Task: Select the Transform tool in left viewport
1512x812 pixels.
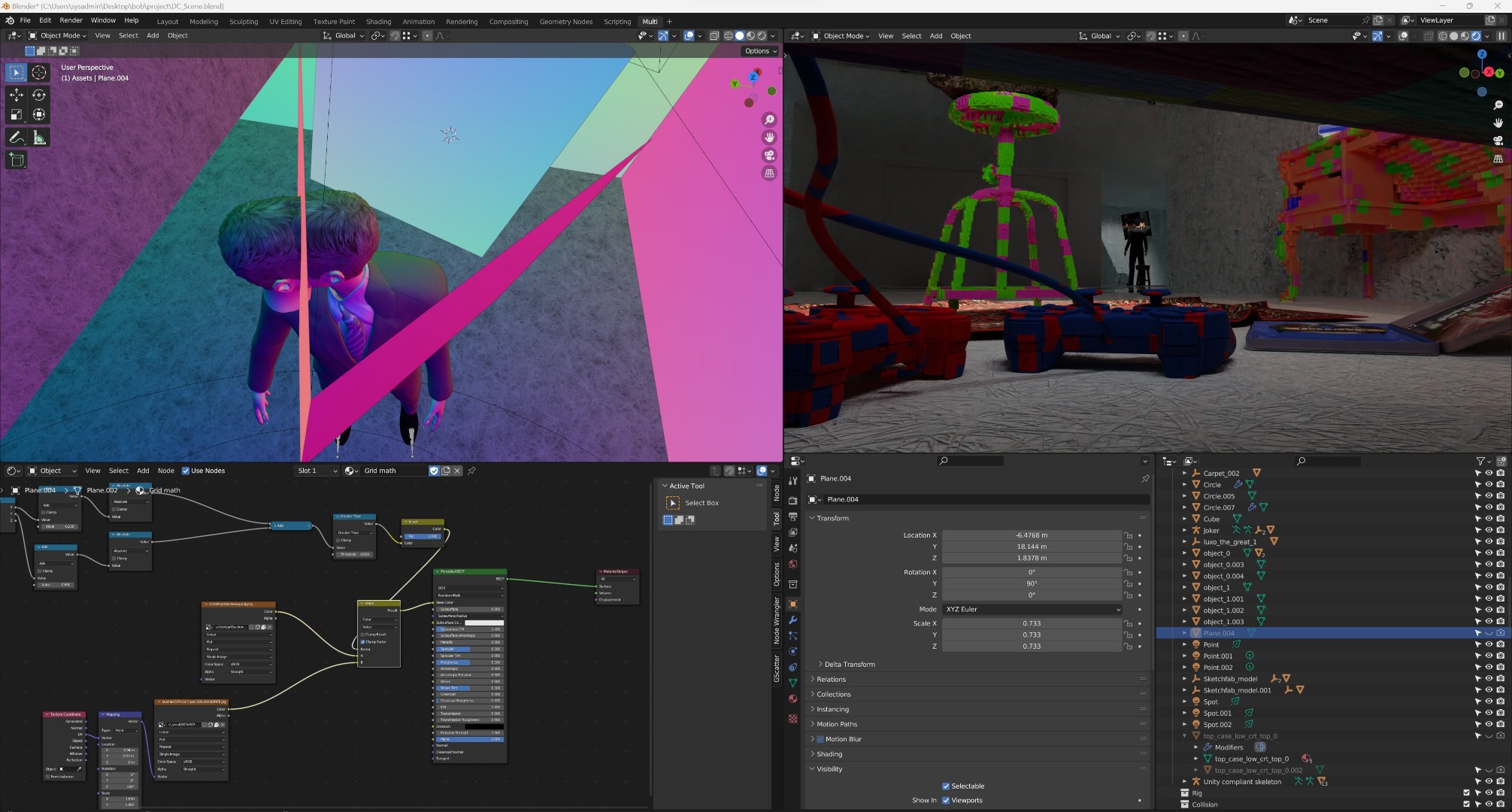Action: click(x=39, y=114)
